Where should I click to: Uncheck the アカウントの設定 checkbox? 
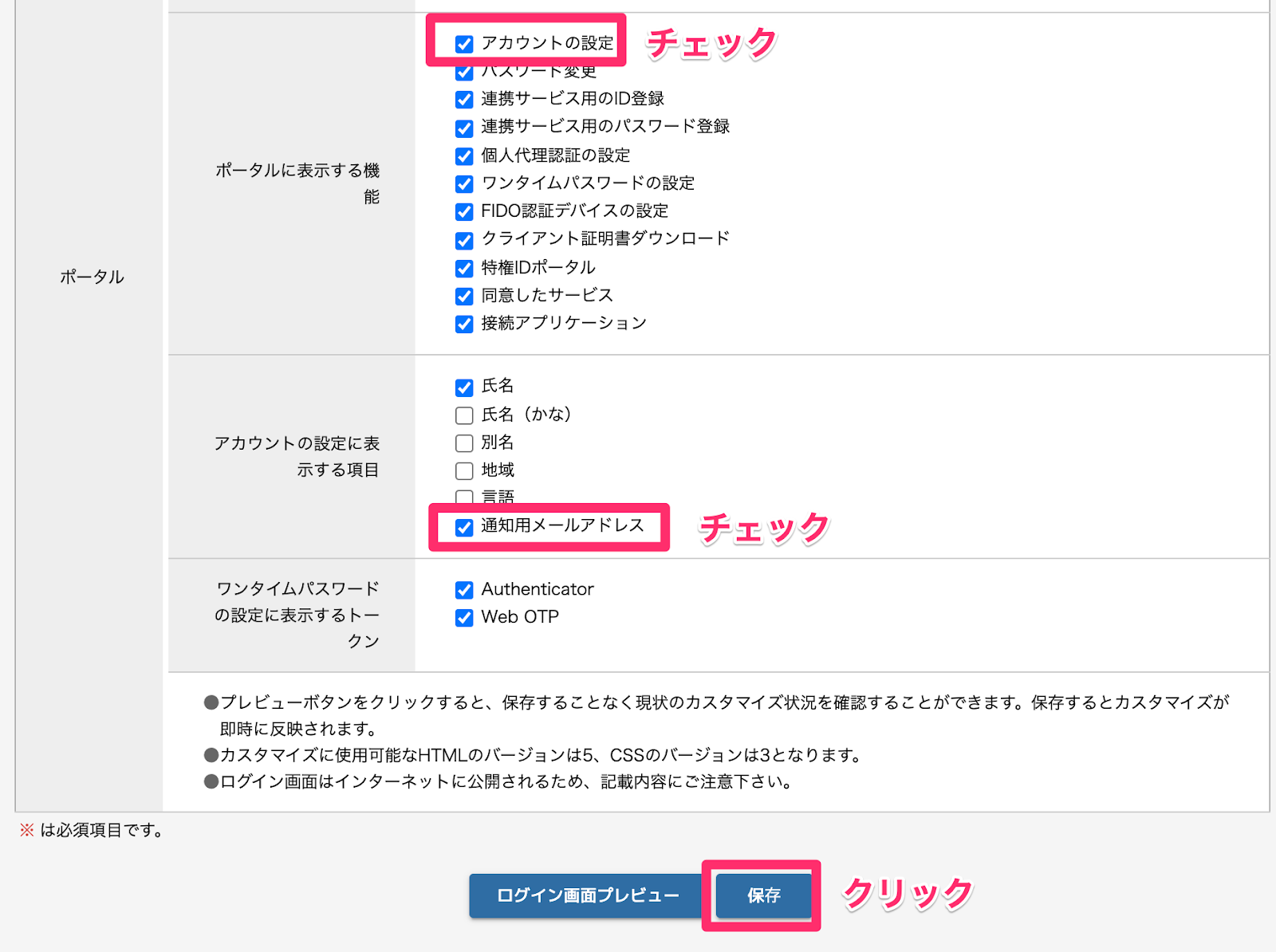pyautogui.click(x=464, y=44)
